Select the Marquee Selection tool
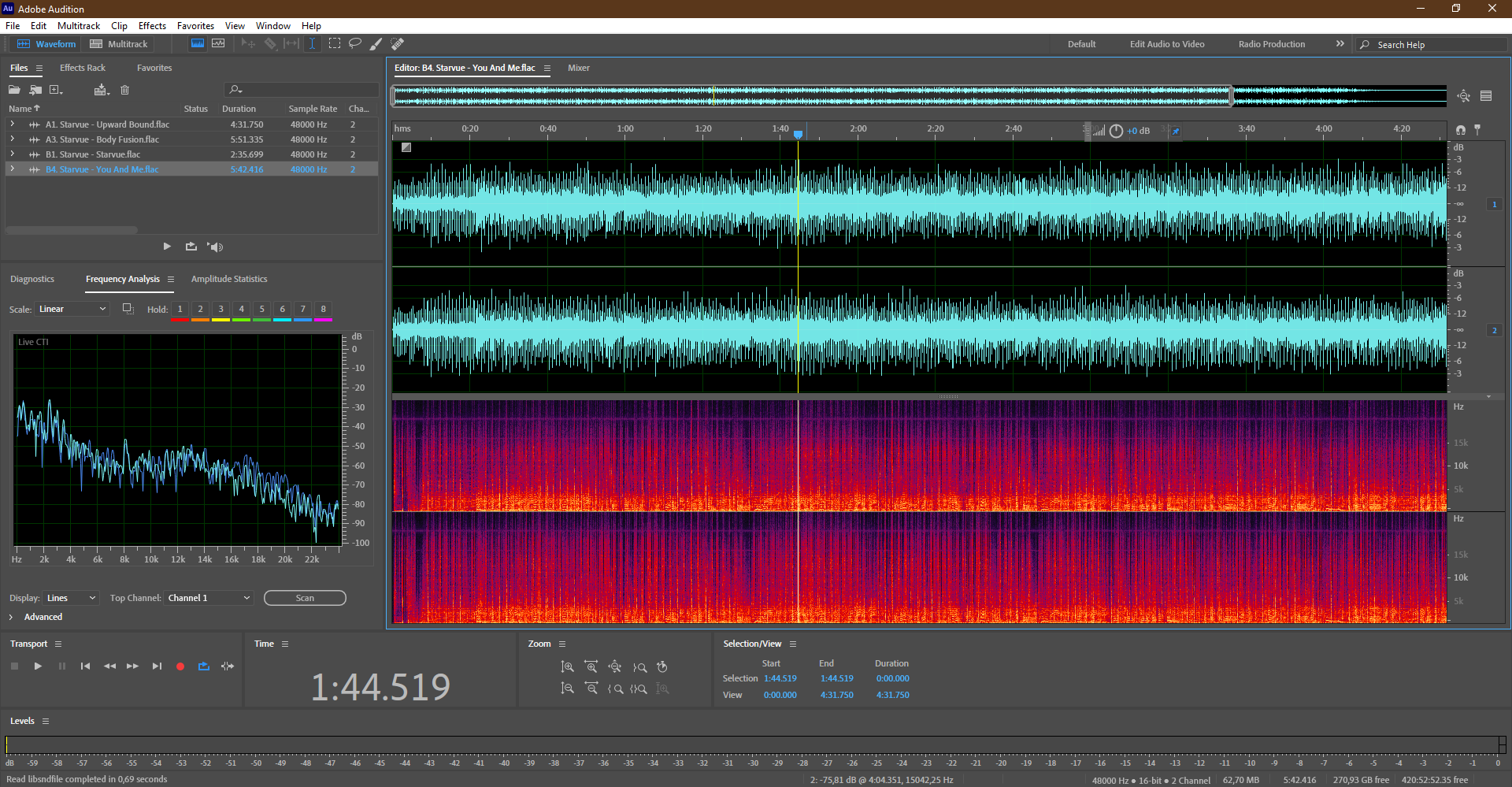This screenshot has width=1512, height=787. coord(335,43)
